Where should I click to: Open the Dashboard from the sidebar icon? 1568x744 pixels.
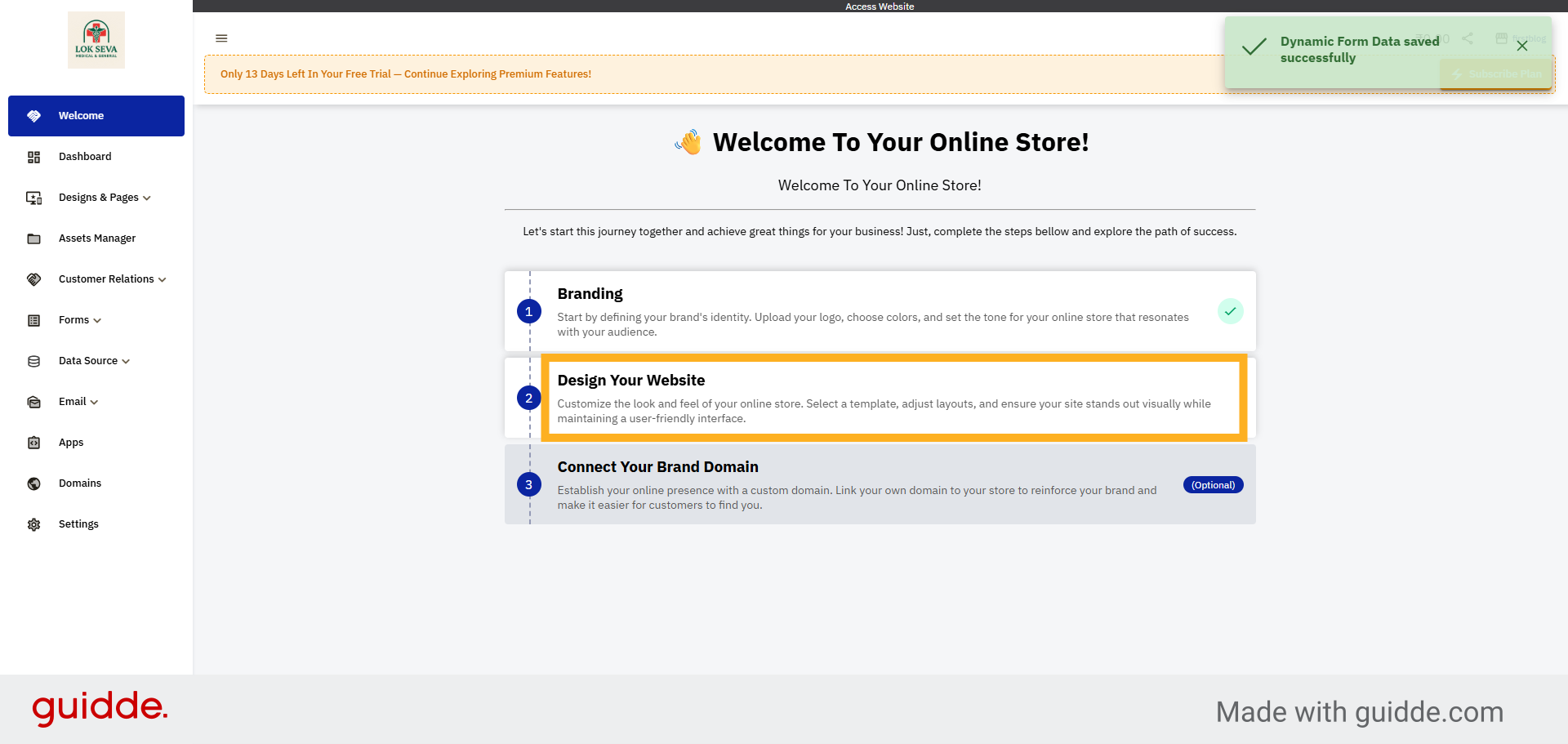pyautogui.click(x=33, y=157)
